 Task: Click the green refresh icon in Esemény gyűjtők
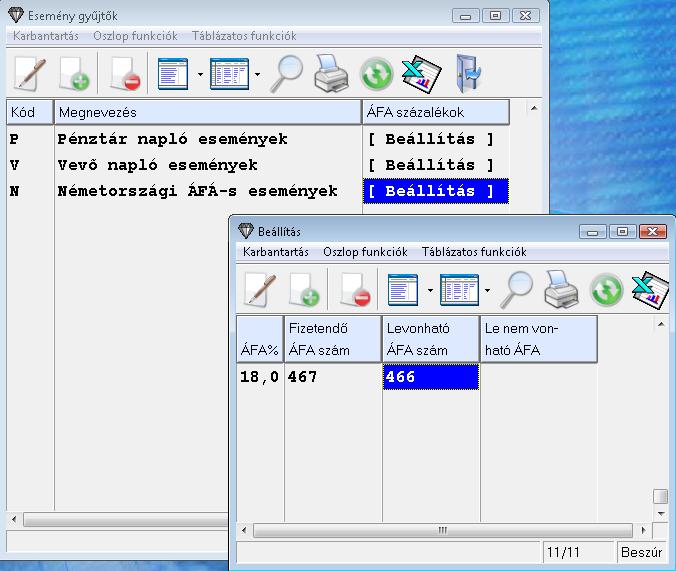click(376, 73)
